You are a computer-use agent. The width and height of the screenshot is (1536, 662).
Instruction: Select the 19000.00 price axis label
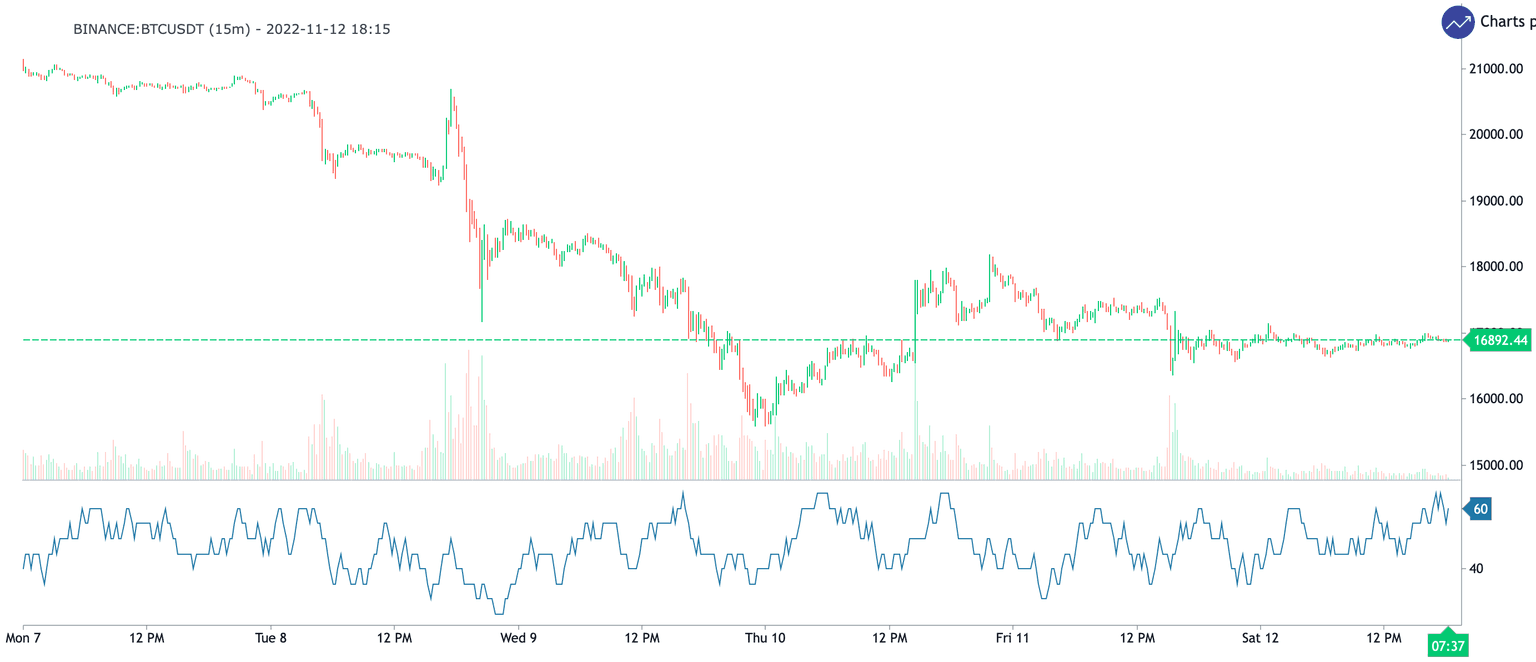pos(1494,200)
